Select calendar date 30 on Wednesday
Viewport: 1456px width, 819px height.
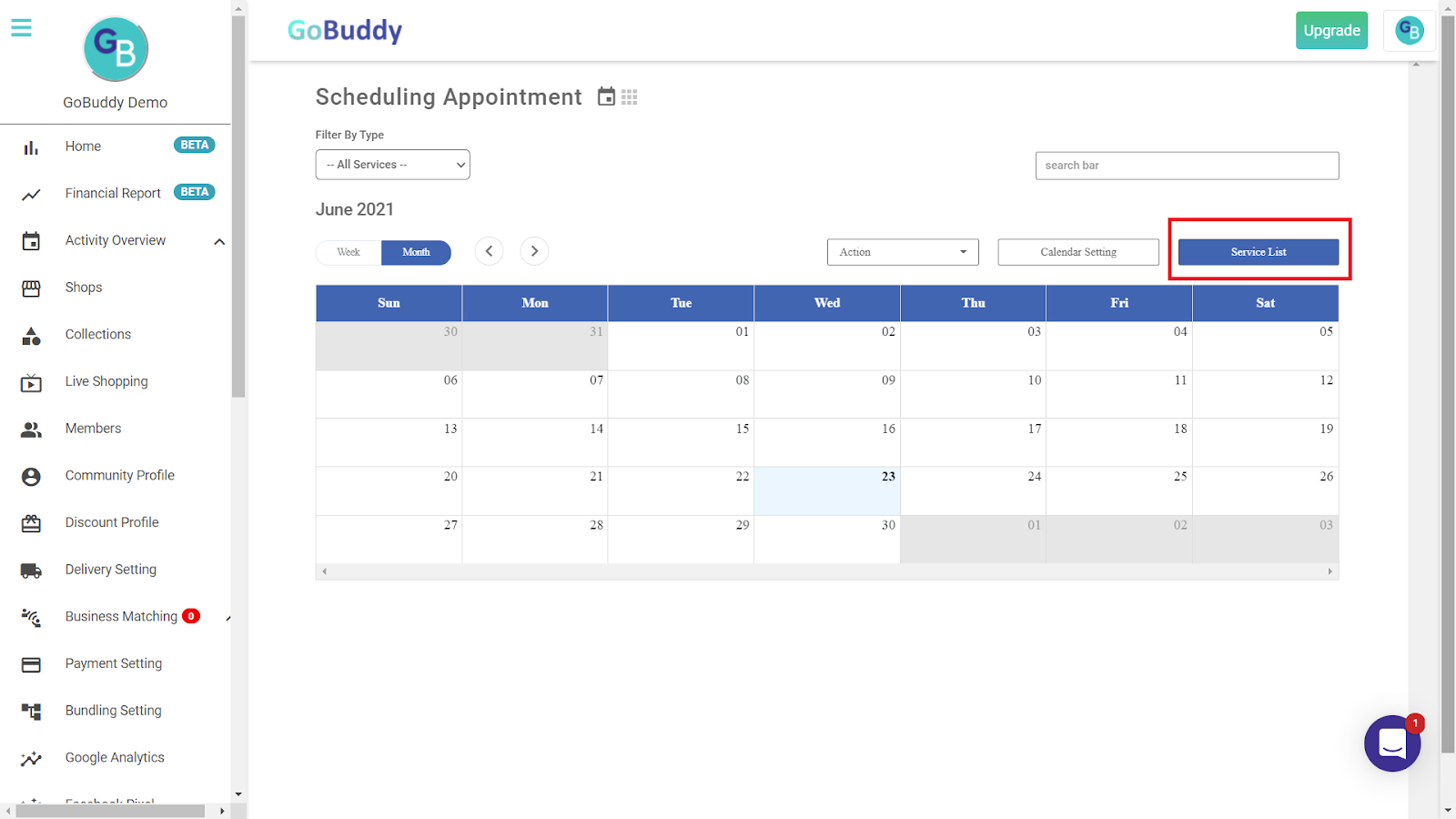[827, 540]
